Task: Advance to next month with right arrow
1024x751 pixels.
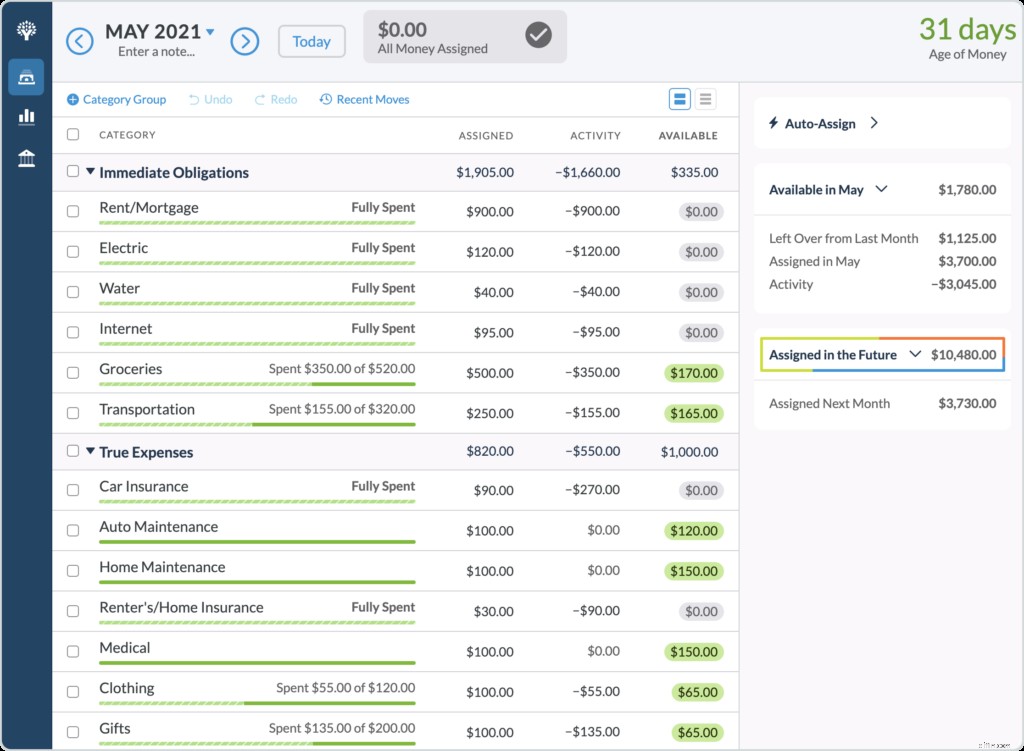Action: [246, 41]
